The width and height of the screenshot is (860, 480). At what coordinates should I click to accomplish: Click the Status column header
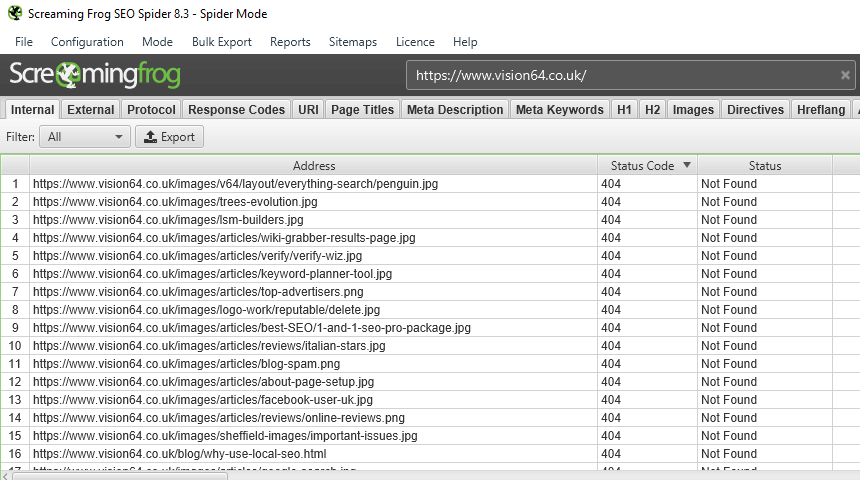[765, 165]
